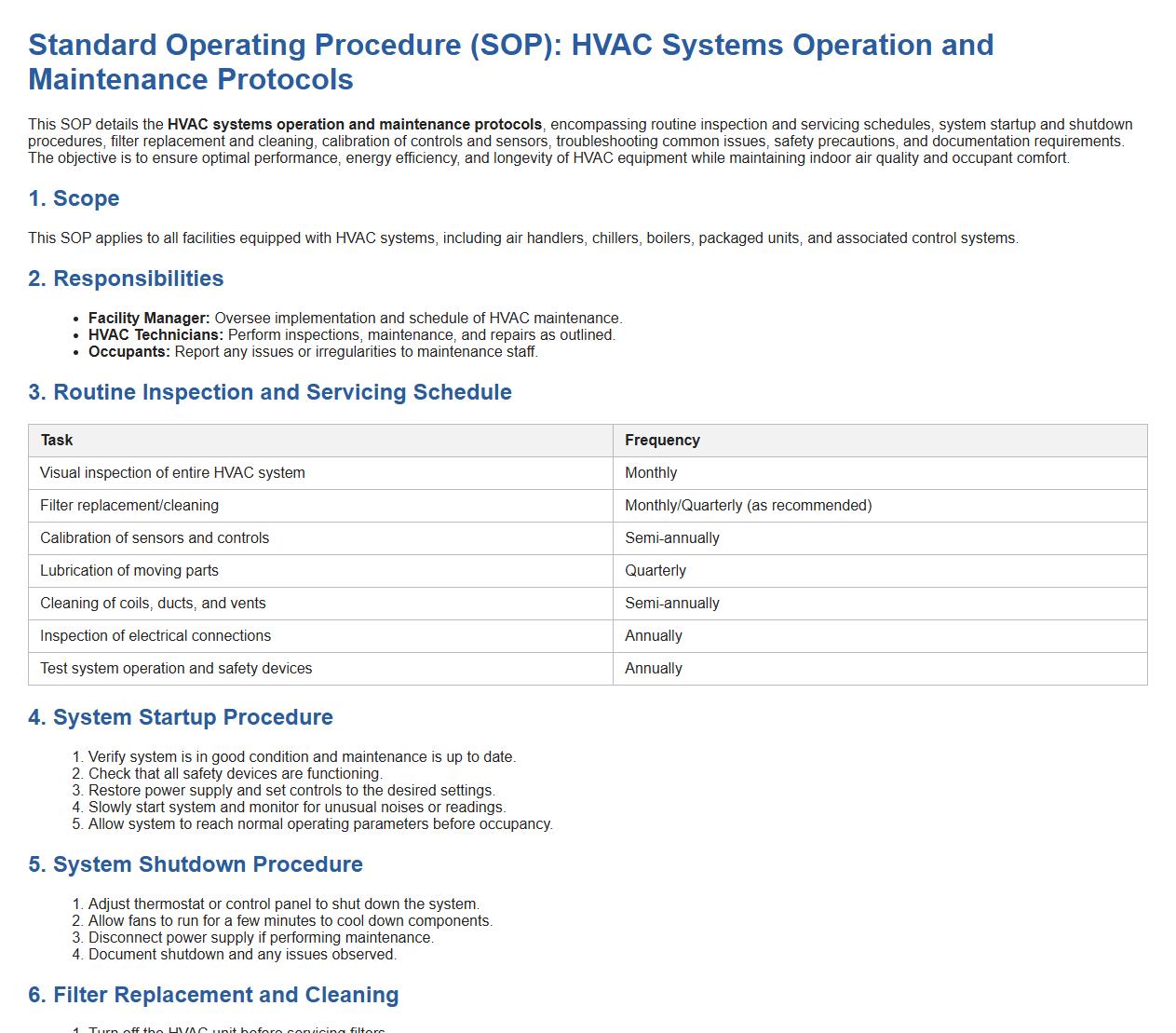Click the main SOP title heading
Screen dimensions: 1176x1033
(510, 61)
